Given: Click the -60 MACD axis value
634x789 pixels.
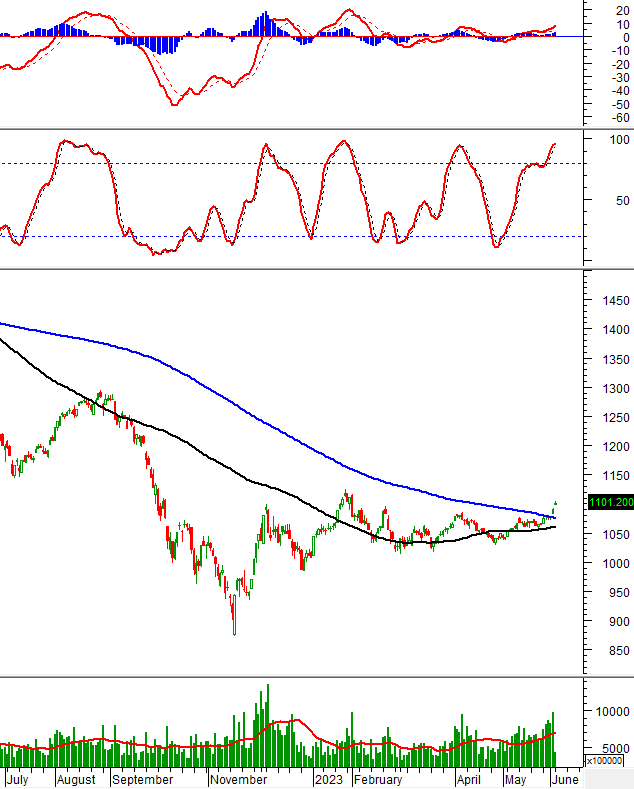Looking at the screenshot, I should [x=620, y=118].
